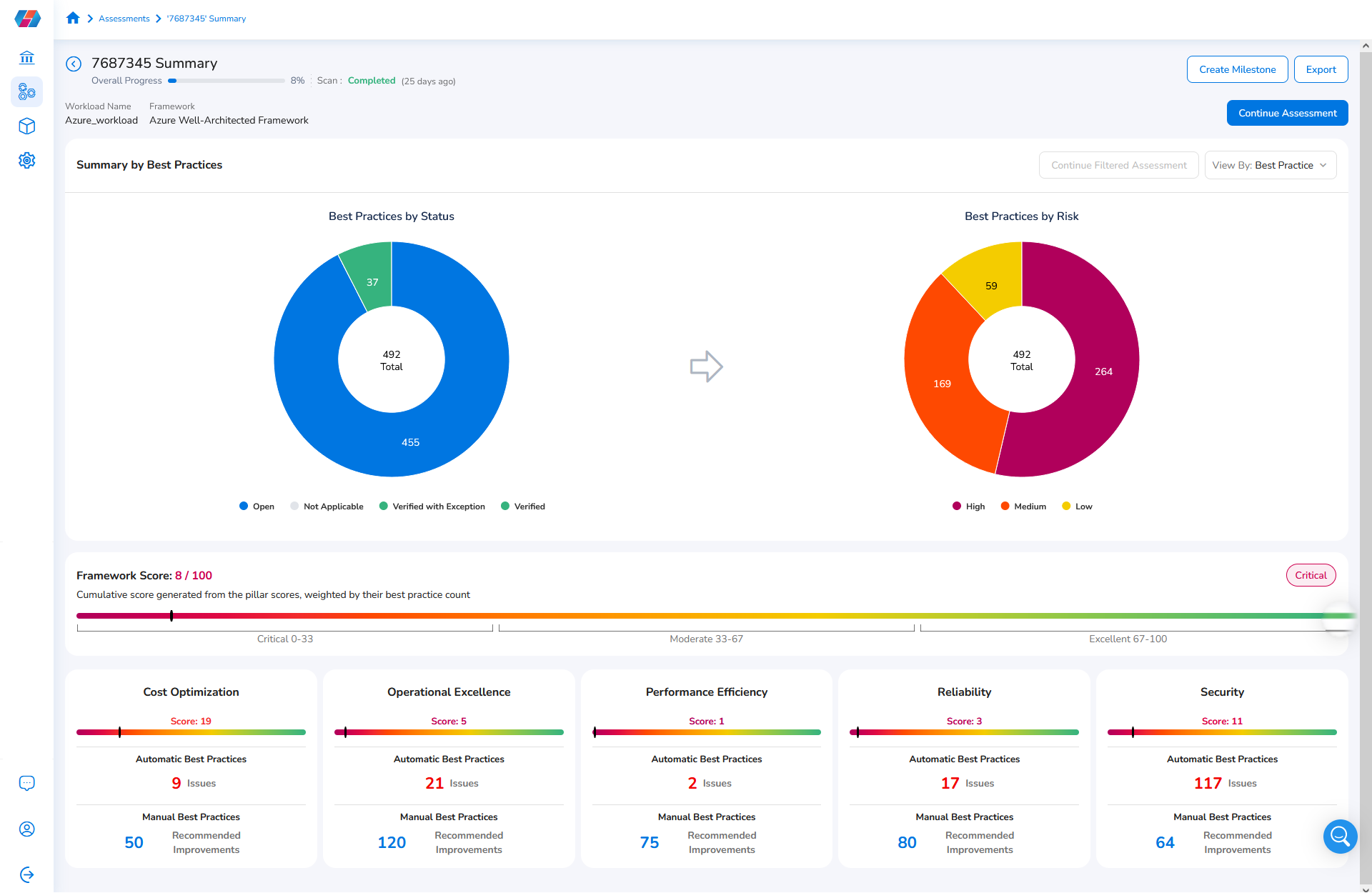
Task: Click the Framework Score gradient bar marker
Action: 171,616
